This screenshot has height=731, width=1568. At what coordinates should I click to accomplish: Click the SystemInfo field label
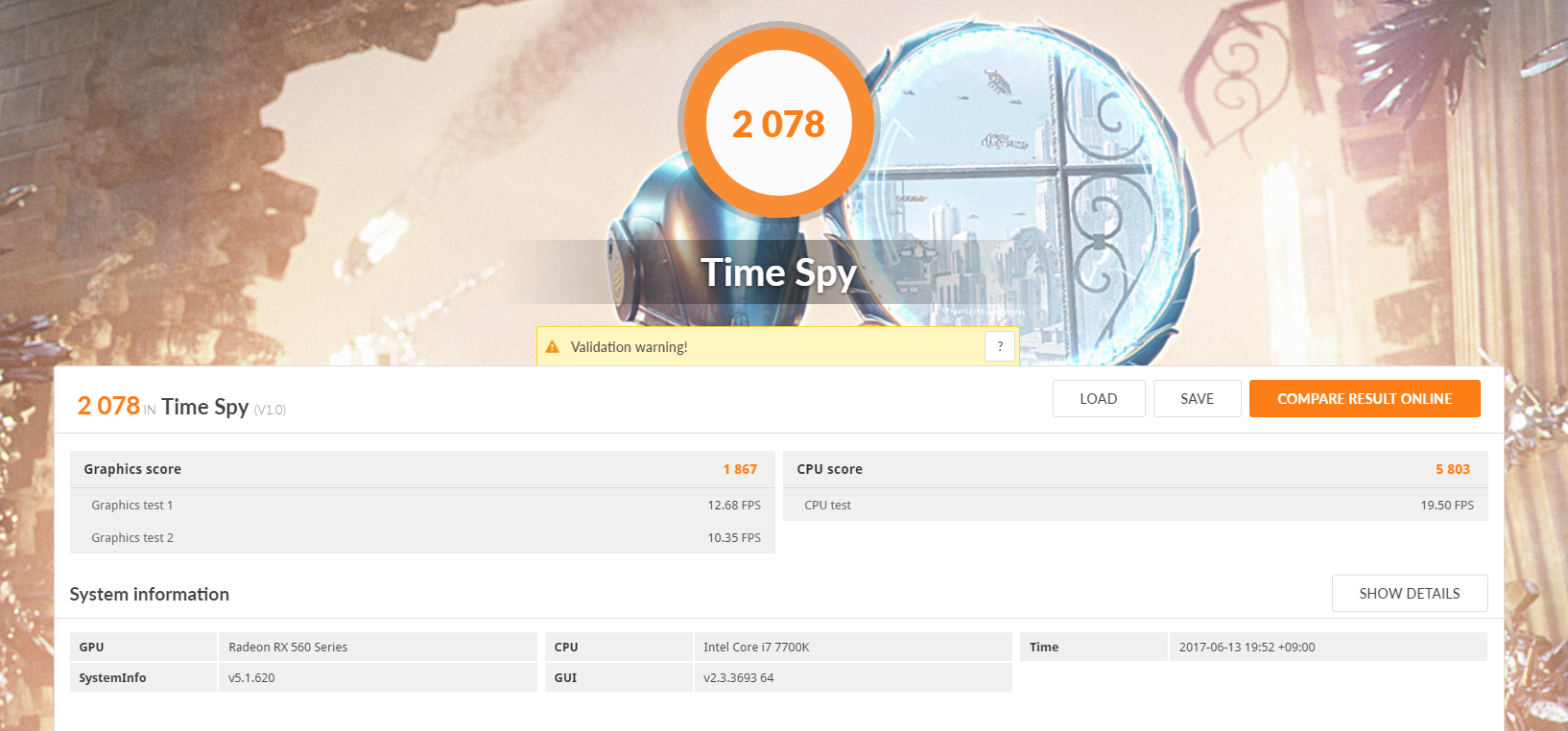pyautogui.click(x=112, y=678)
